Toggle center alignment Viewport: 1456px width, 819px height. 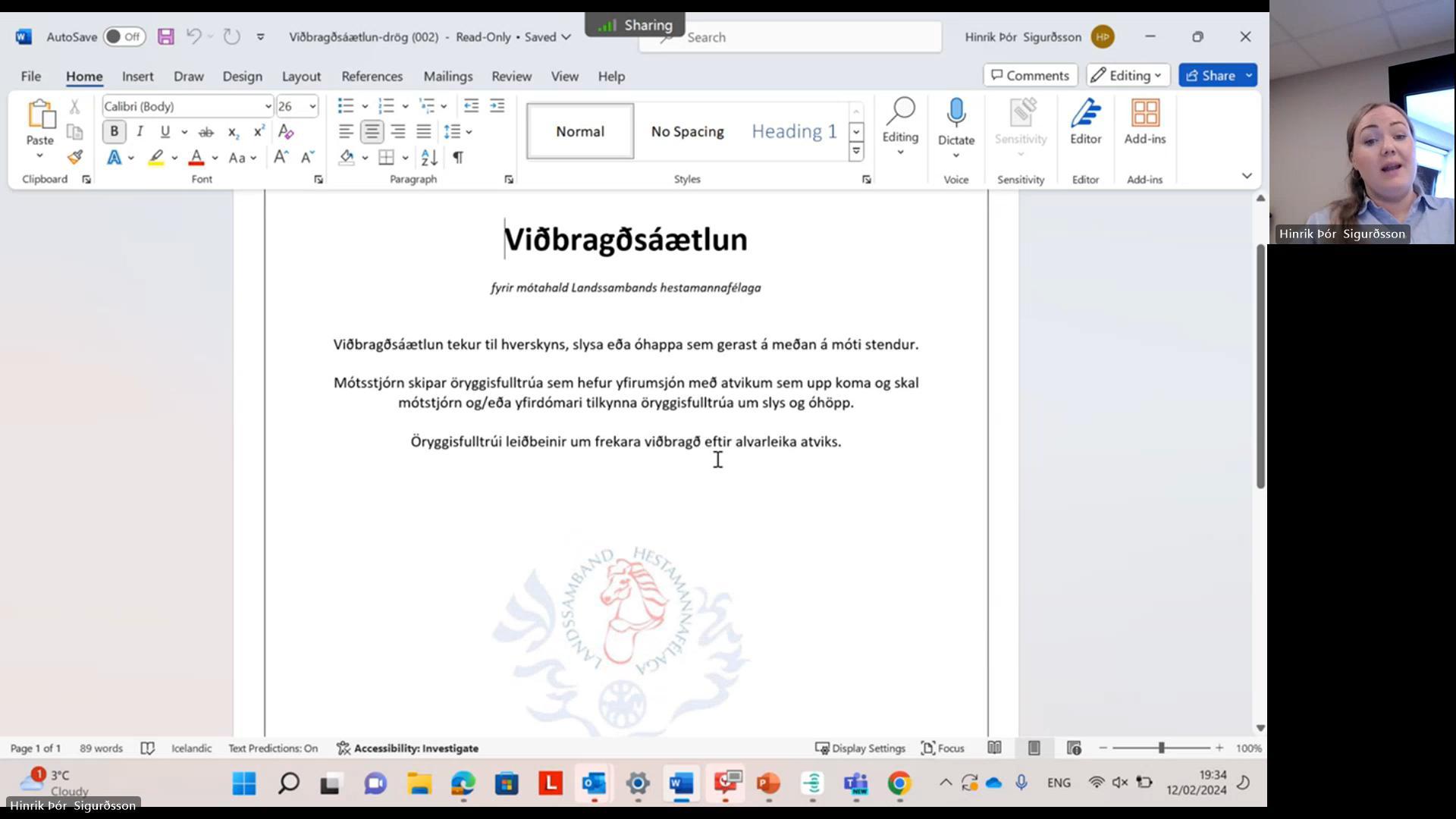(372, 132)
